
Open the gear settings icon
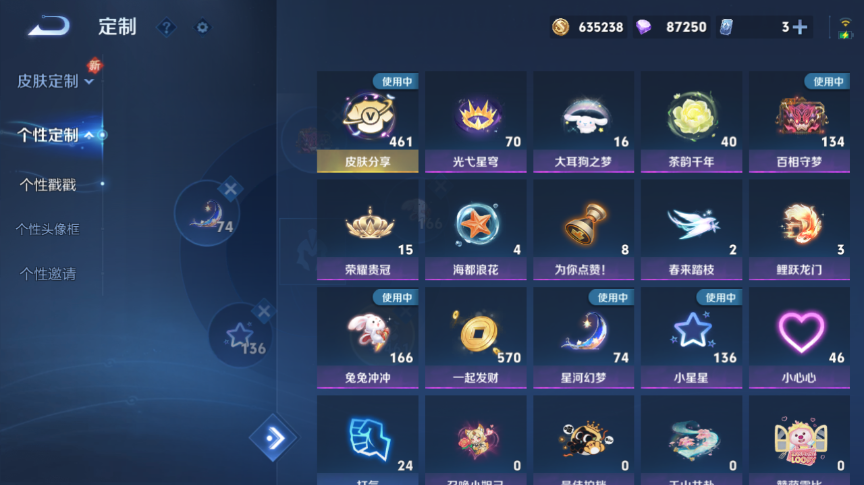coord(202,27)
